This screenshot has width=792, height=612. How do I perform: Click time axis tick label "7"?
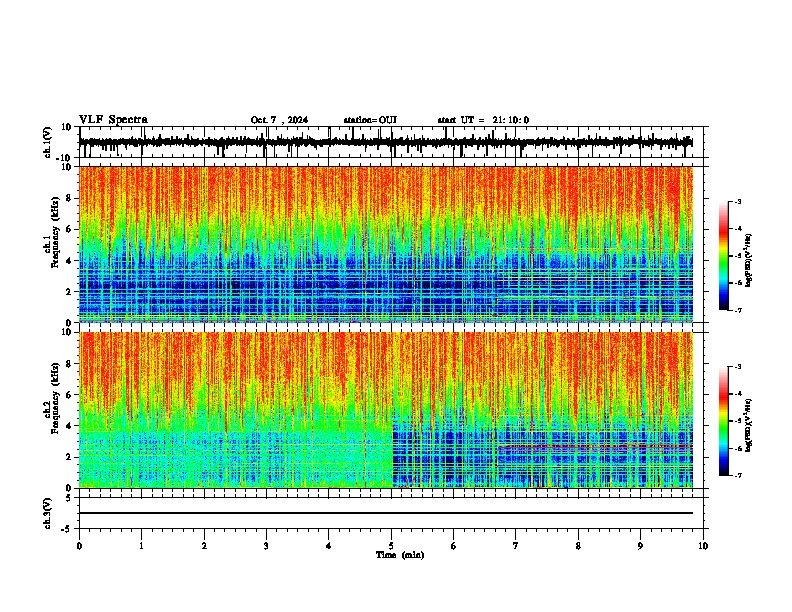(x=516, y=546)
